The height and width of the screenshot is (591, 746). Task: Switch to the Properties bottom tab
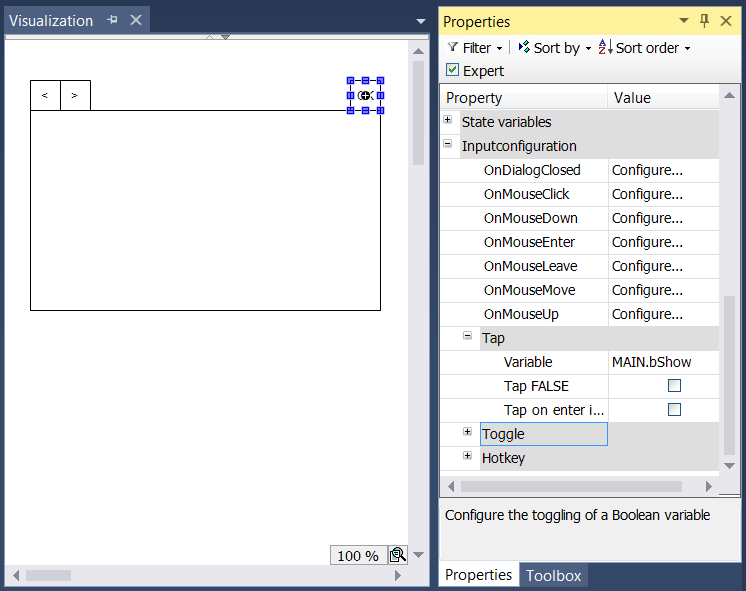[x=479, y=575]
